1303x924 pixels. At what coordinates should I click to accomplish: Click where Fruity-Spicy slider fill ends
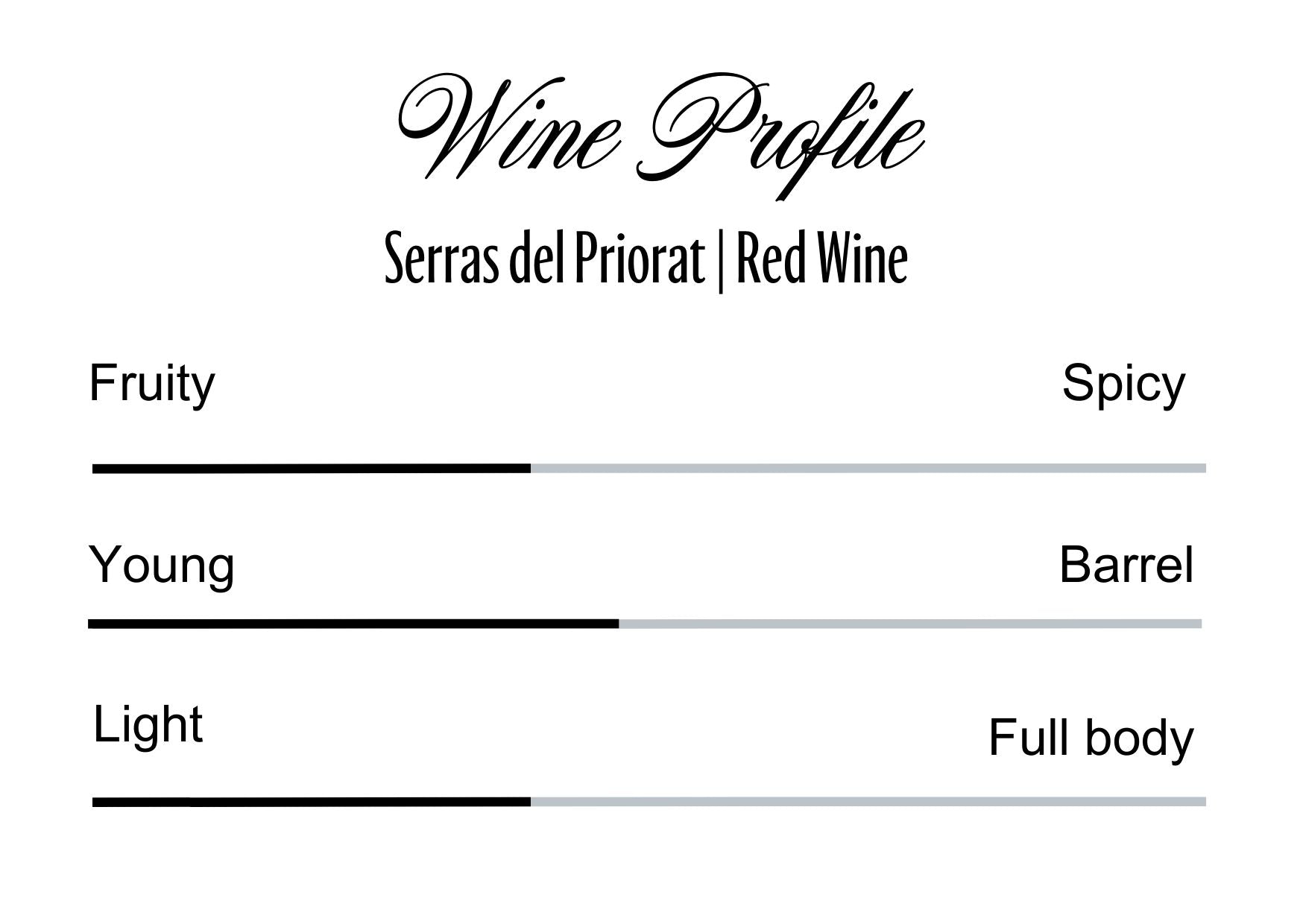[x=531, y=469]
